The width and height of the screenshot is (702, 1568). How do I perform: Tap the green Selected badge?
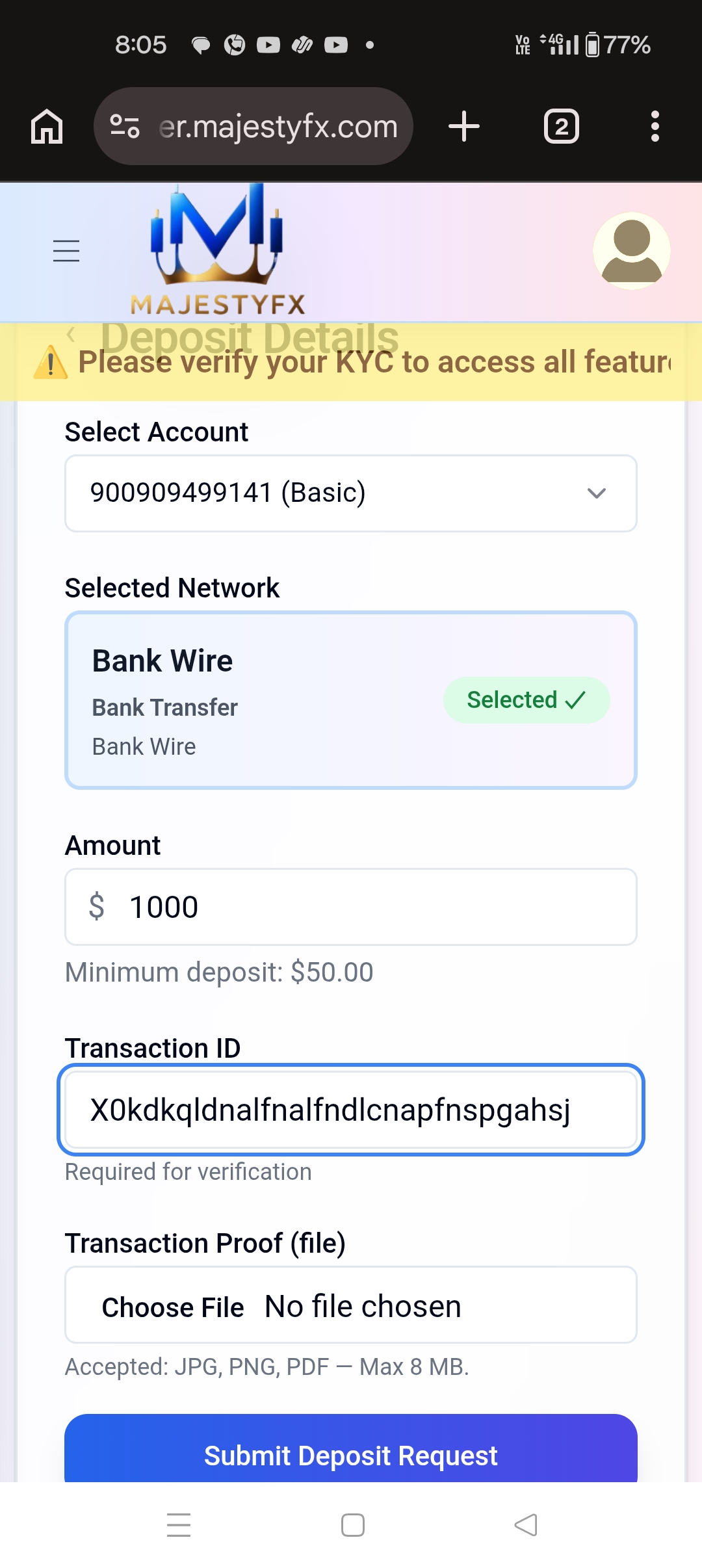pyautogui.click(x=526, y=700)
